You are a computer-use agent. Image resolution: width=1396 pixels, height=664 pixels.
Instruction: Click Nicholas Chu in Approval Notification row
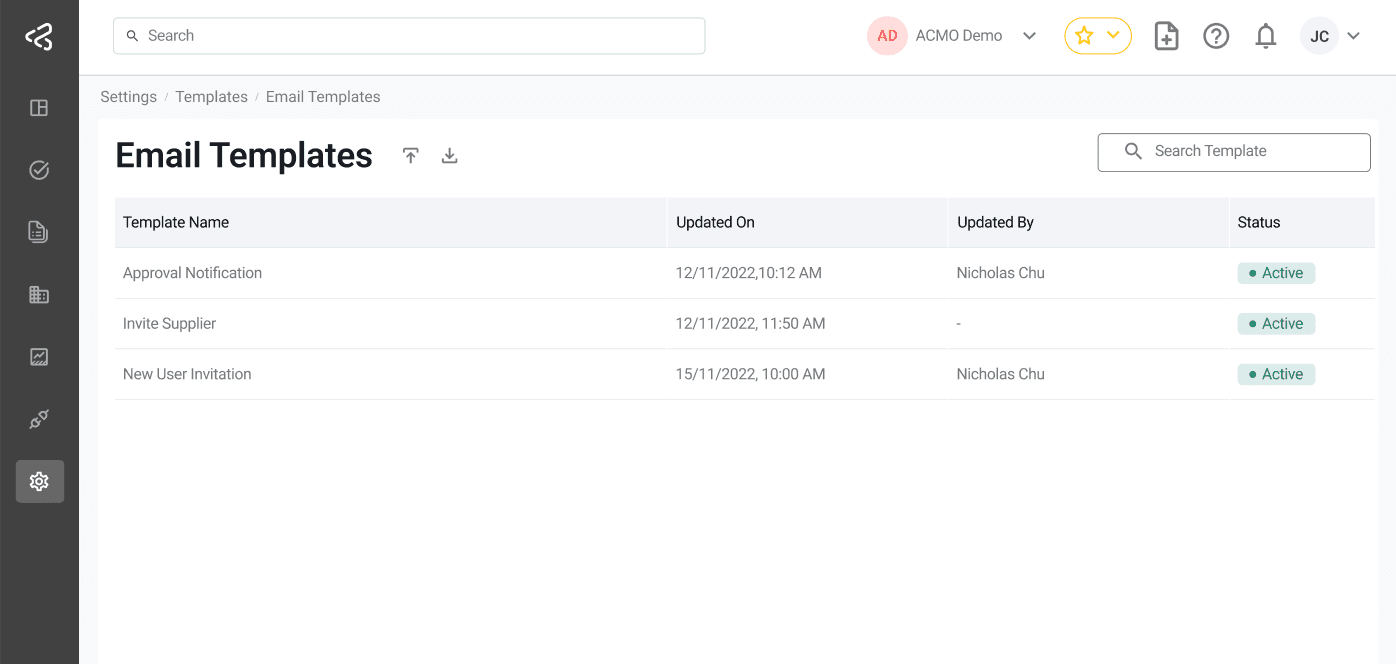1001,273
